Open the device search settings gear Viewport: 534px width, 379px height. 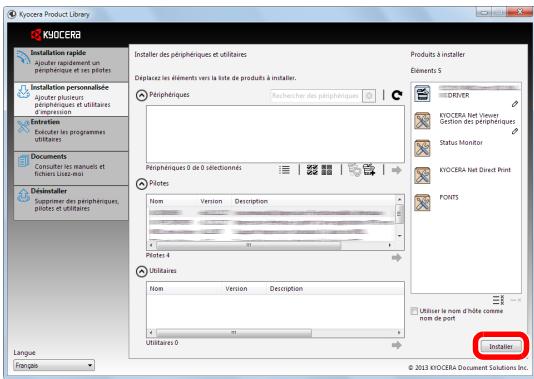coord(369,96)
